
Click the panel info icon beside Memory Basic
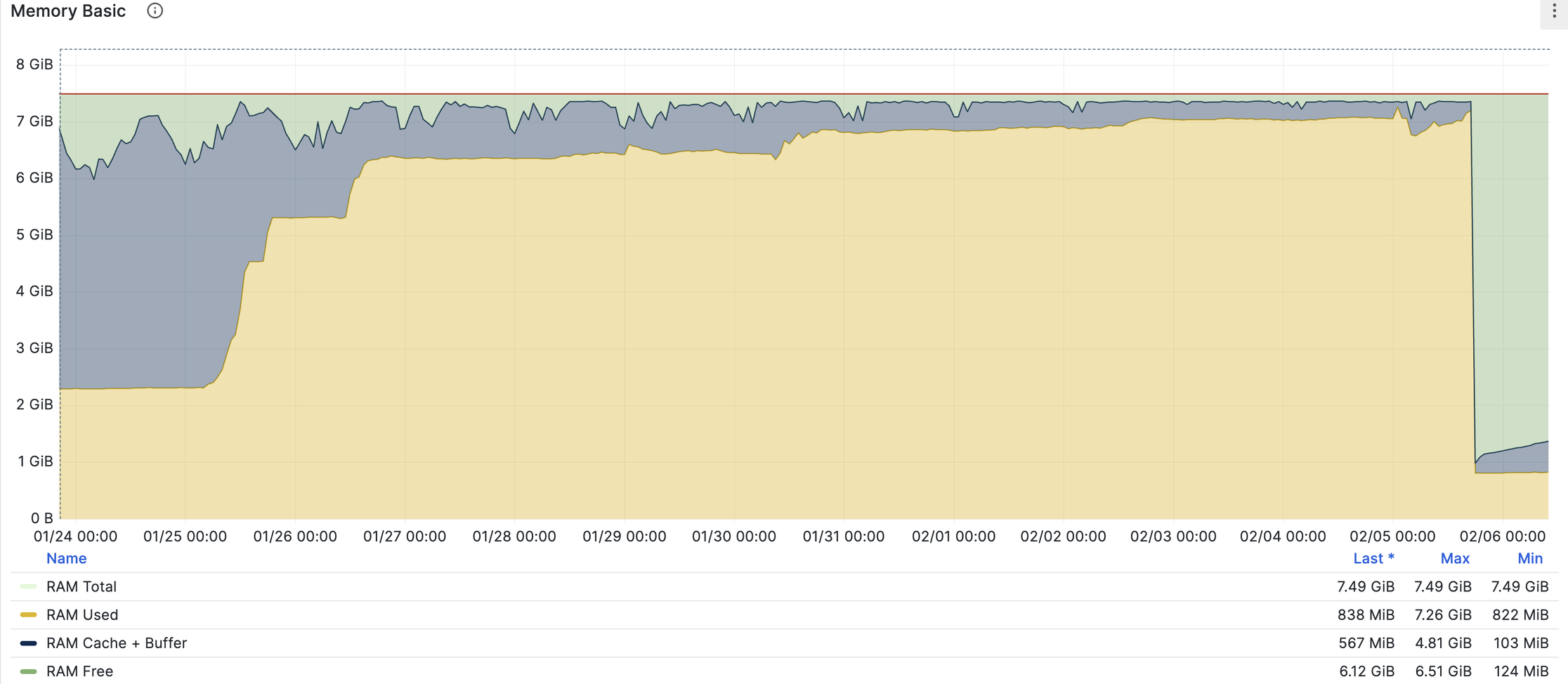coord(155,11)
